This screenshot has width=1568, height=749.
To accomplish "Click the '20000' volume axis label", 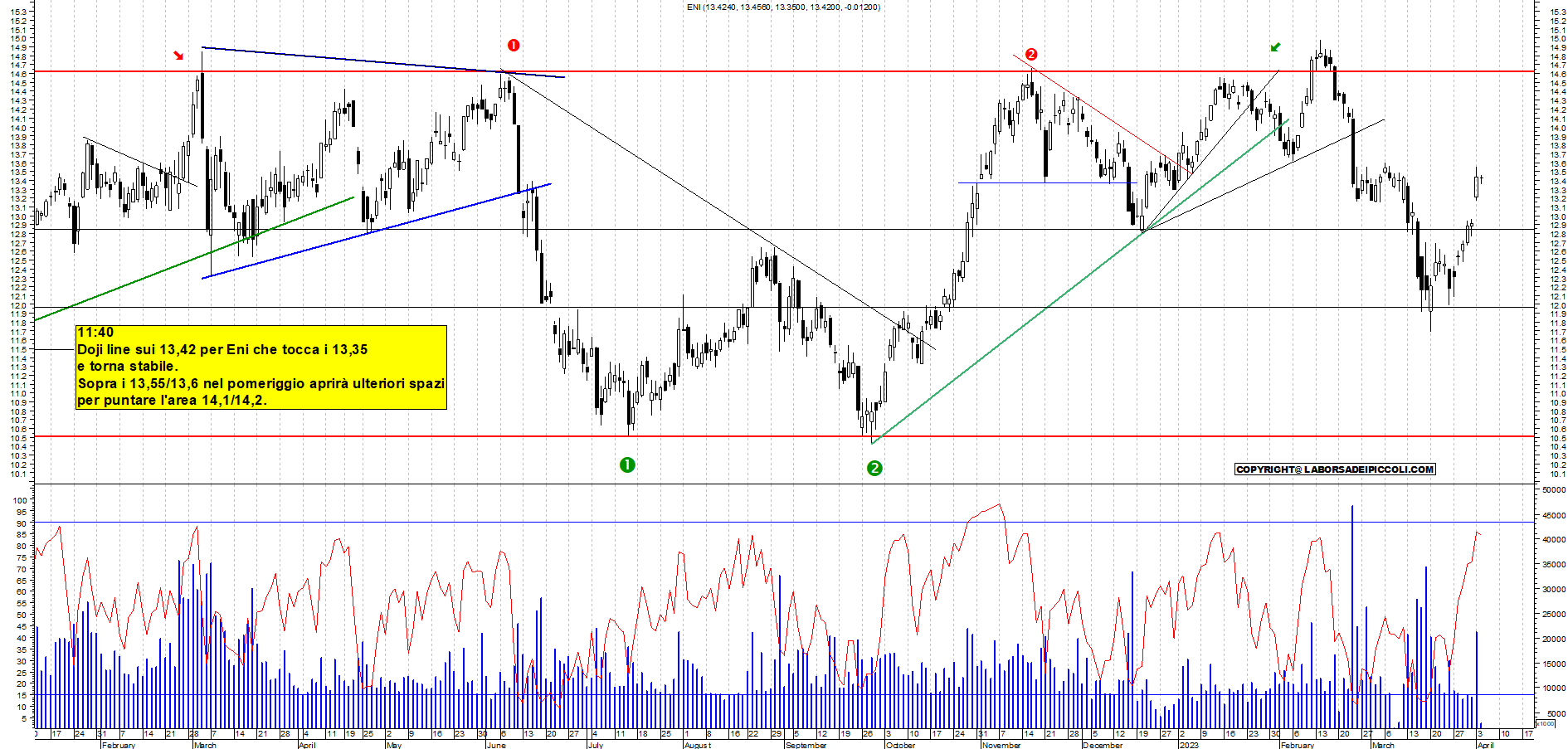I will (x=1554, y=640).
